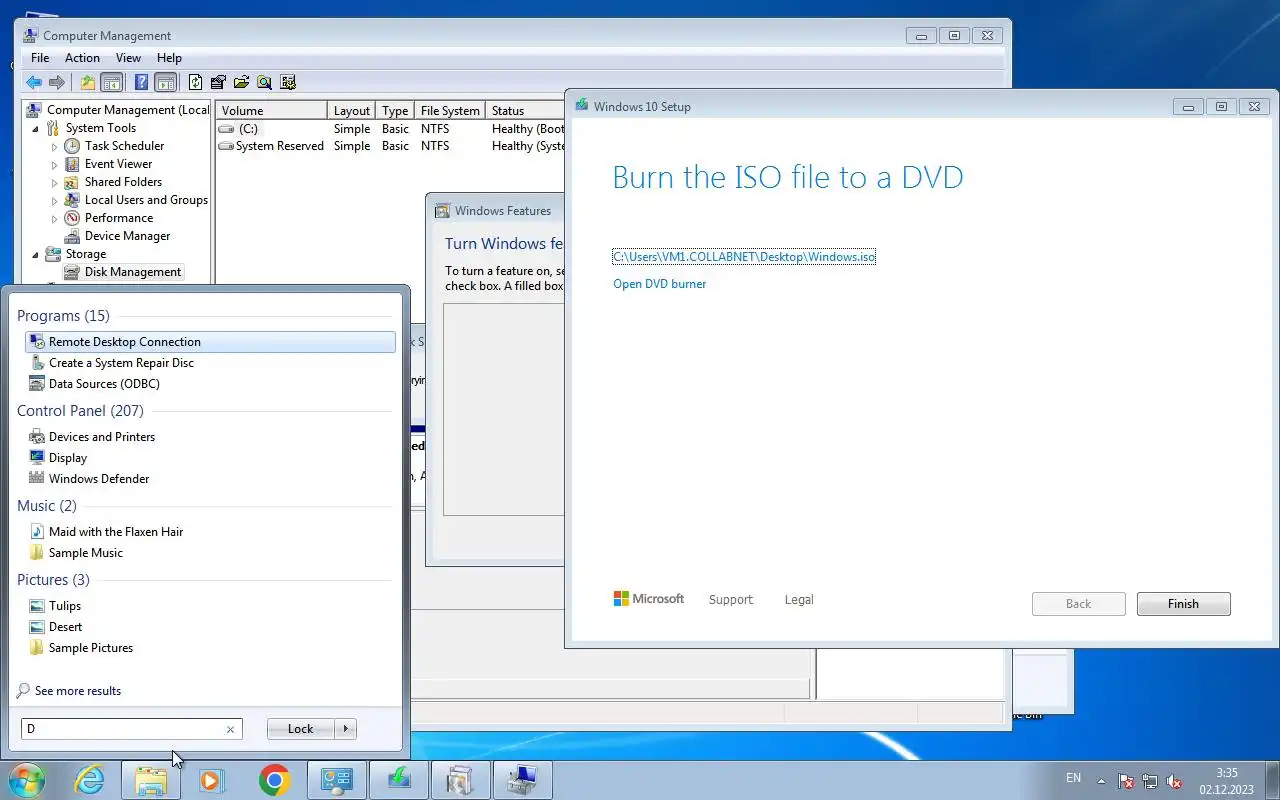Open Maid with the Flaxen Hair

tap(116, 532)
